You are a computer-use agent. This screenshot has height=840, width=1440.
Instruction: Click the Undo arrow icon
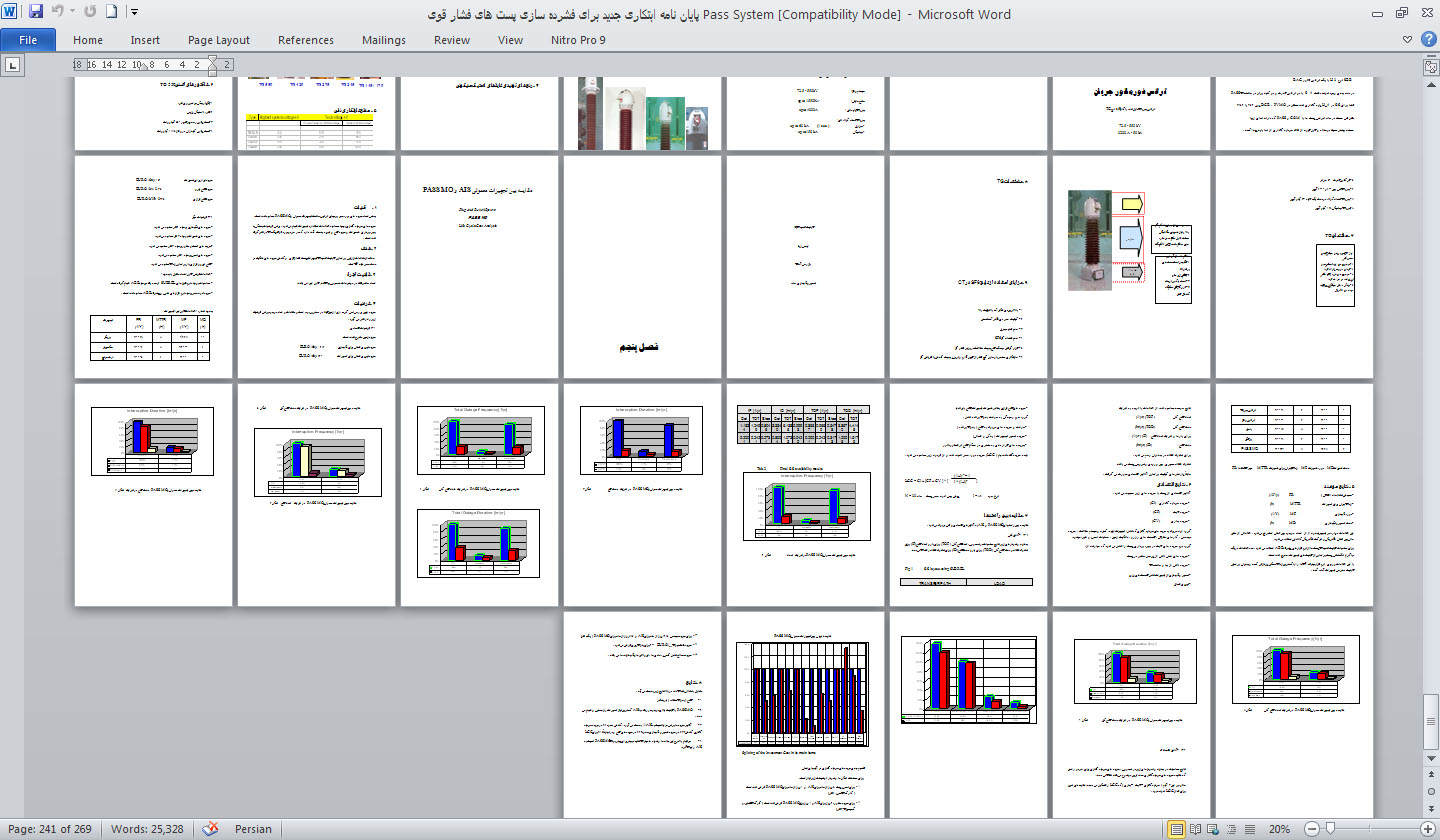(x=58, y=13)
